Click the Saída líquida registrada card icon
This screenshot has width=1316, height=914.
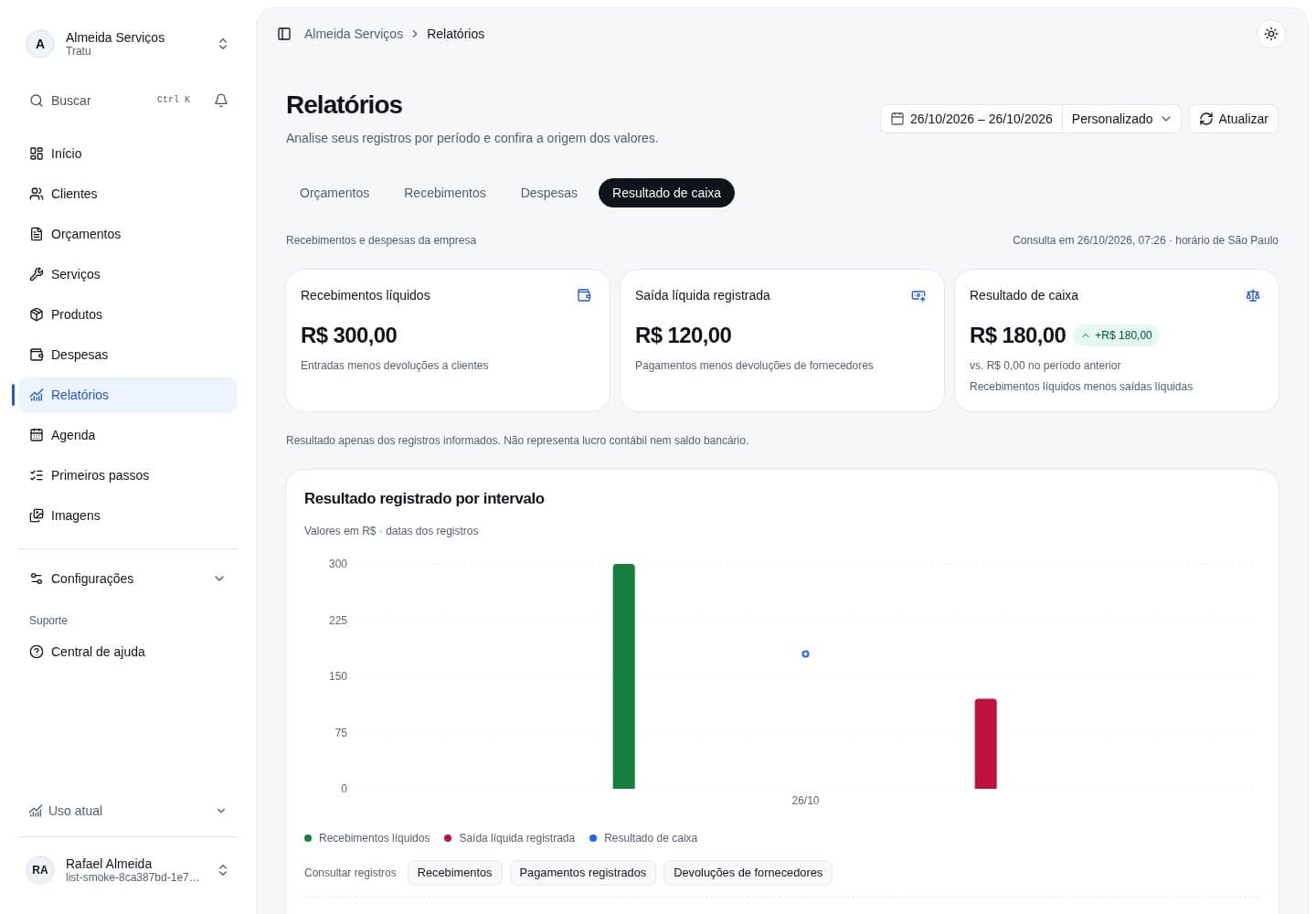coord(918,295)
